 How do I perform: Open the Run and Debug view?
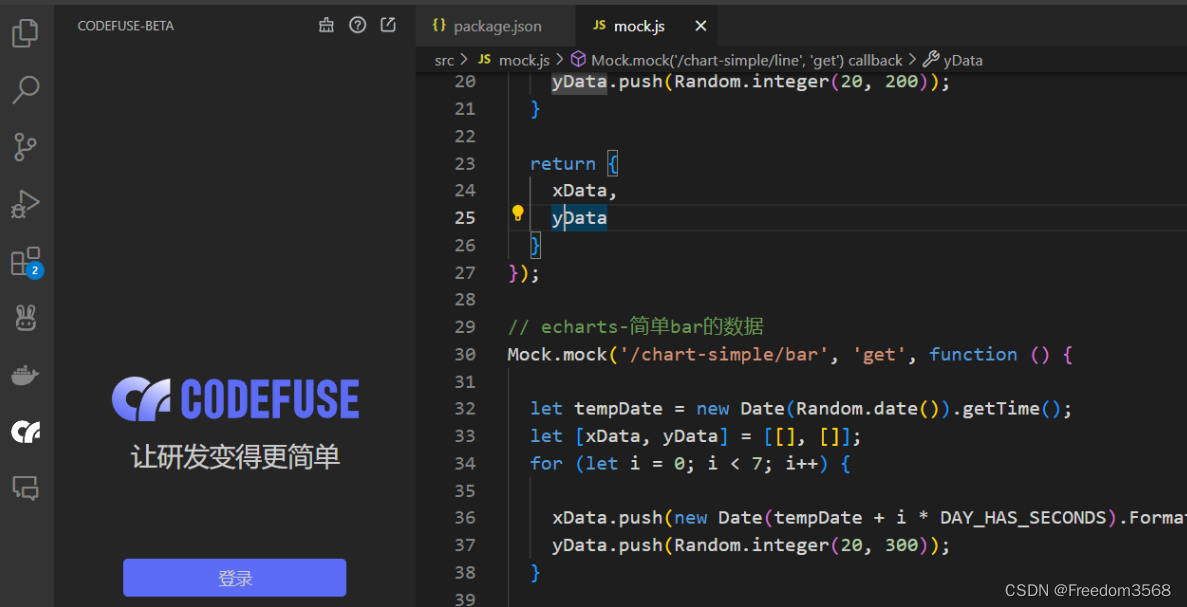pyautogui.click(x=26, y=204)
